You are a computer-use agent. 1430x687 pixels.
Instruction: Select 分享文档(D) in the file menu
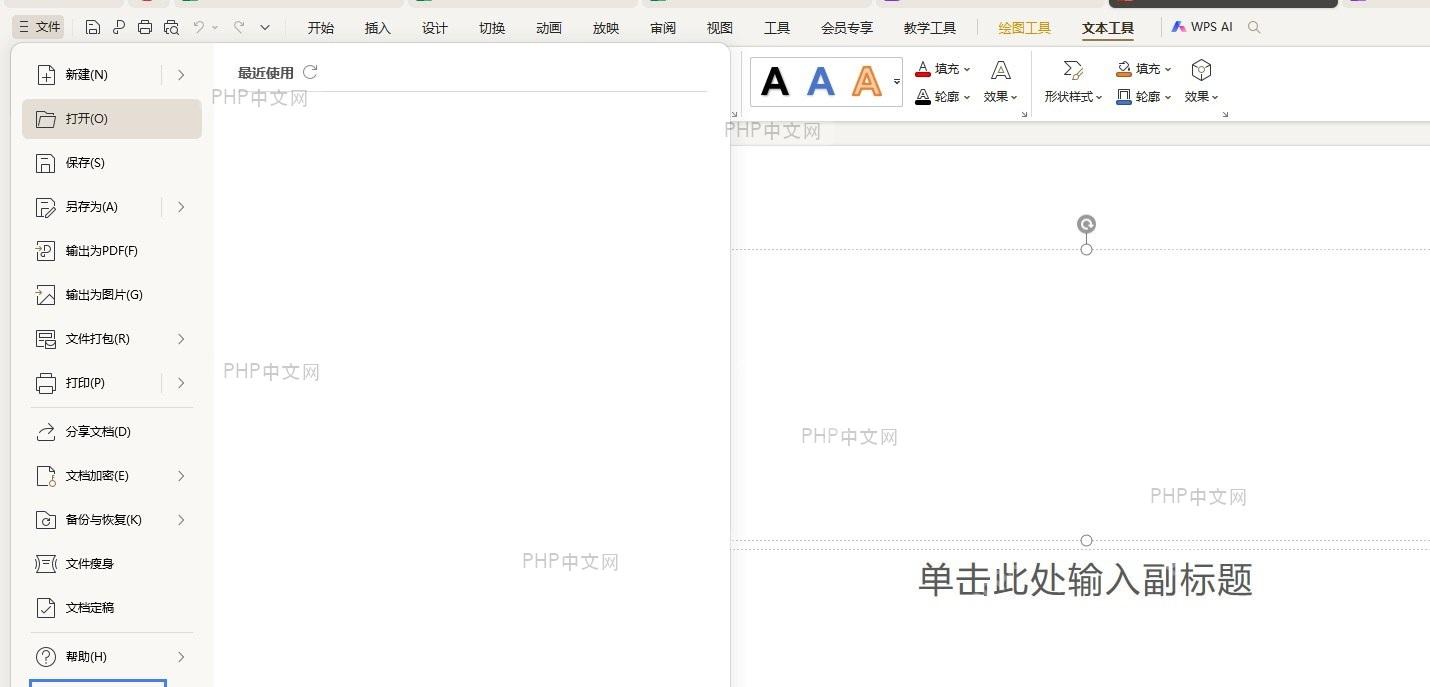click(x=112, y=432)
